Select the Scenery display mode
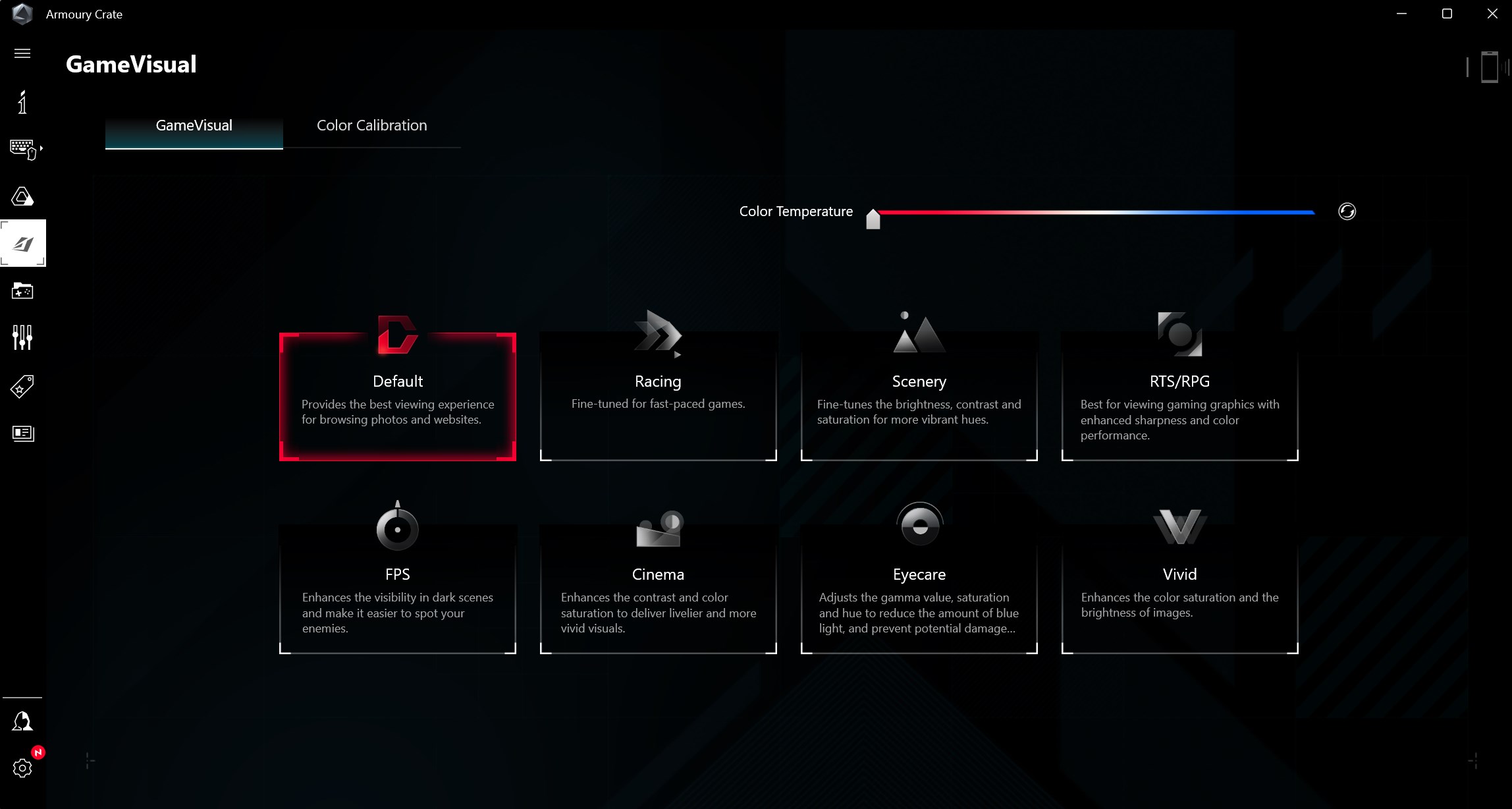Image resolution: width=1512 pixels, height=809 pixels. [919, 395]
